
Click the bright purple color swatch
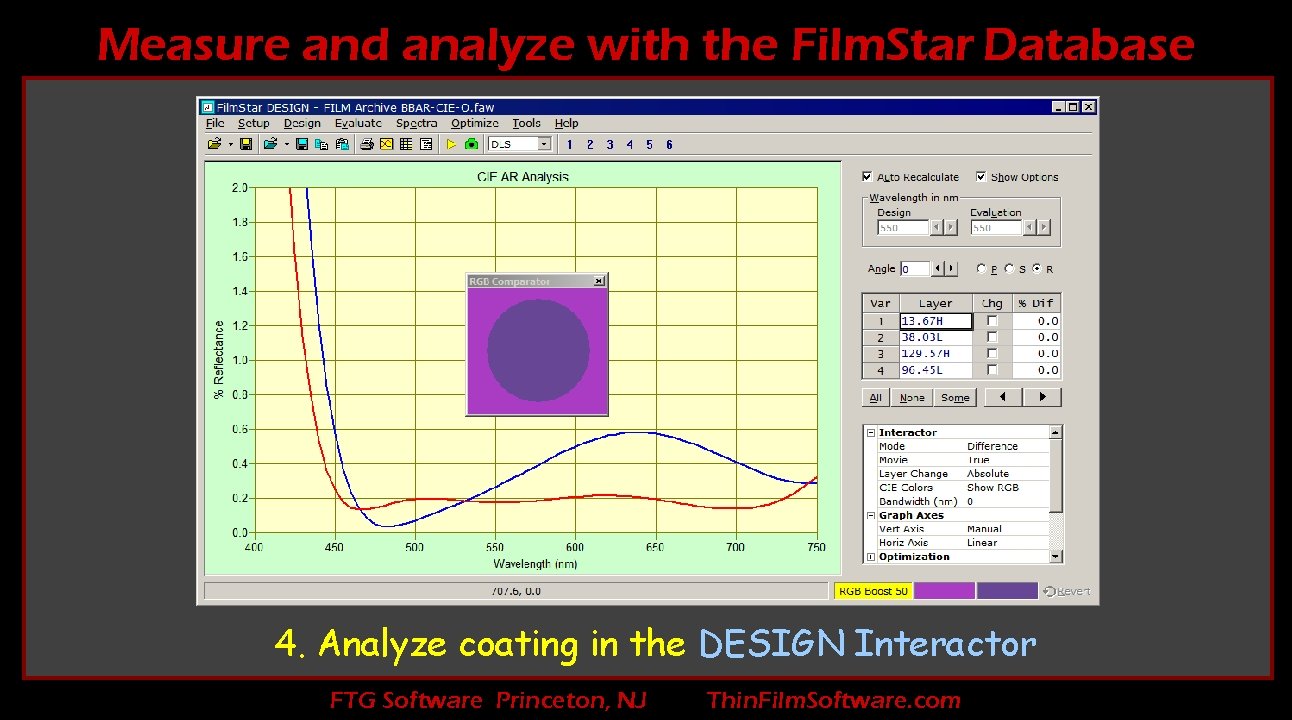click(944, 591)
